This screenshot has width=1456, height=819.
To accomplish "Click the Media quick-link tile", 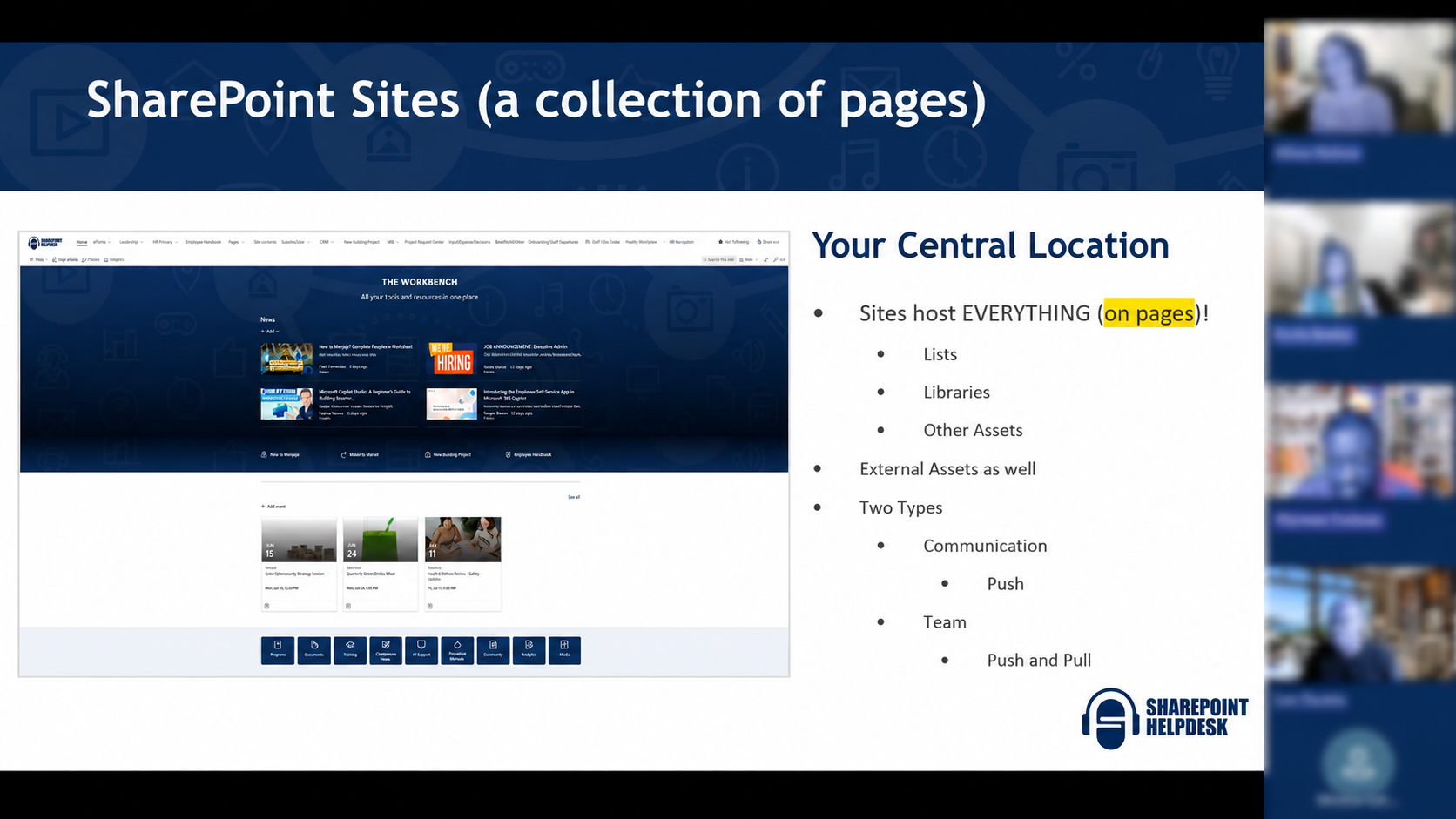I will click(564, 650).
